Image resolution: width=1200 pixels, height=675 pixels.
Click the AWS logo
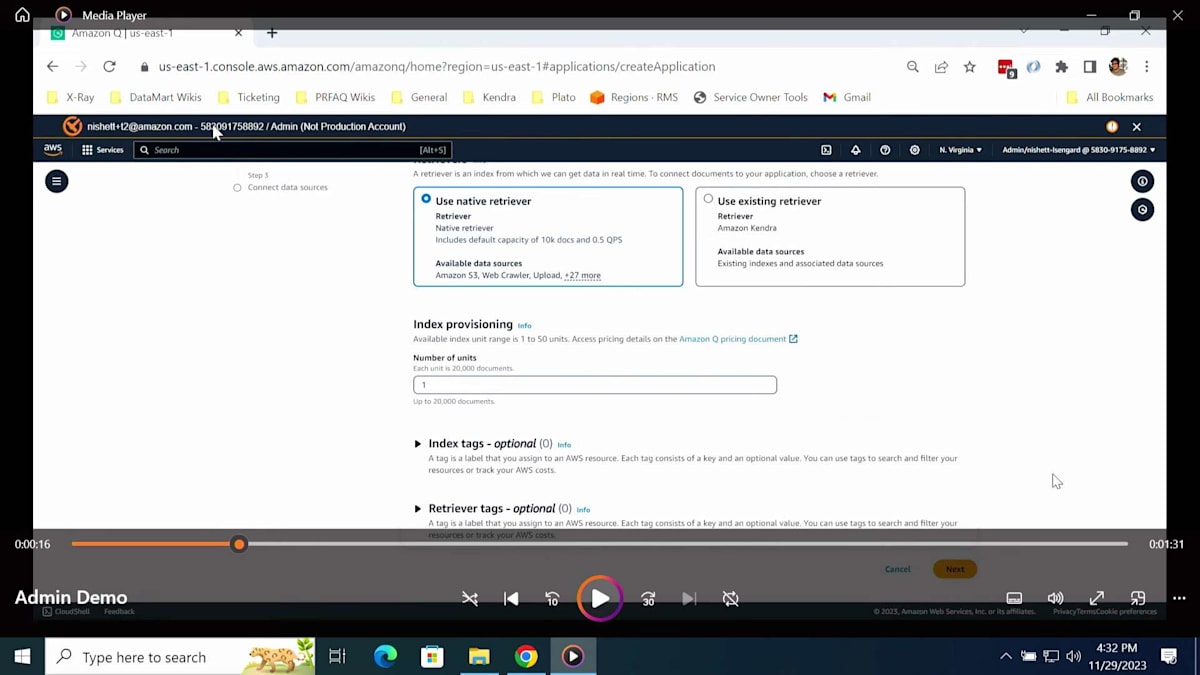point(53,150)
